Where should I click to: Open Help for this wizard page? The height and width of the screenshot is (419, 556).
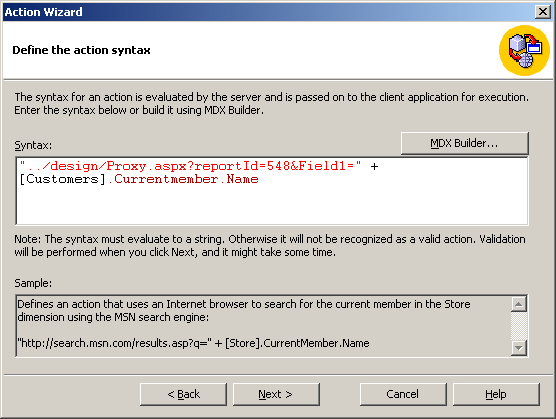[496, 394]
